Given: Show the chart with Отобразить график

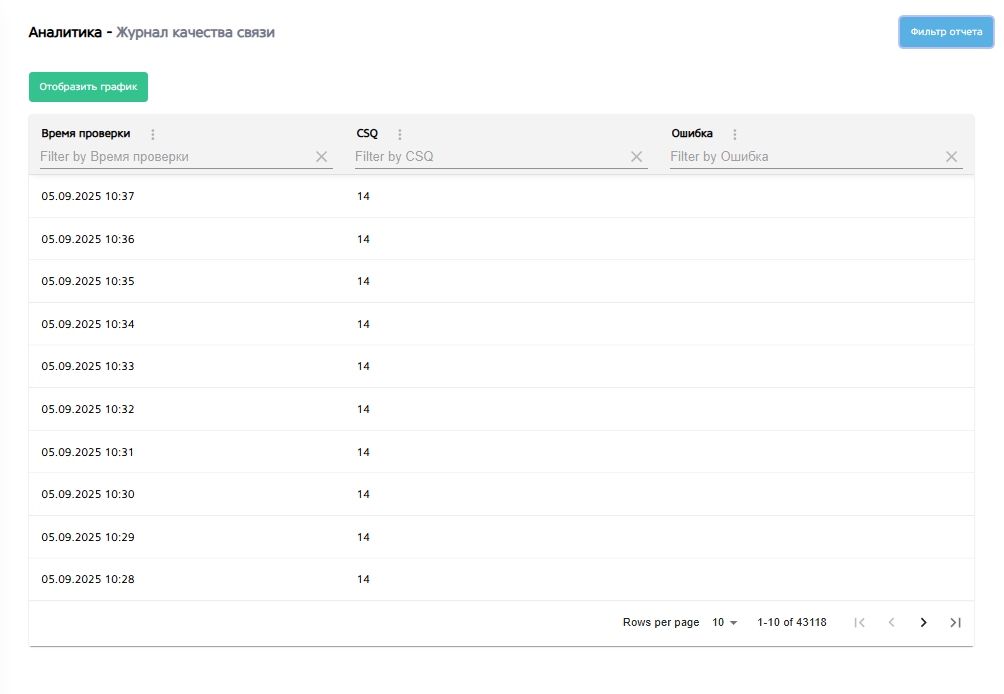Looking at the screenshot, I should (88, 87).
